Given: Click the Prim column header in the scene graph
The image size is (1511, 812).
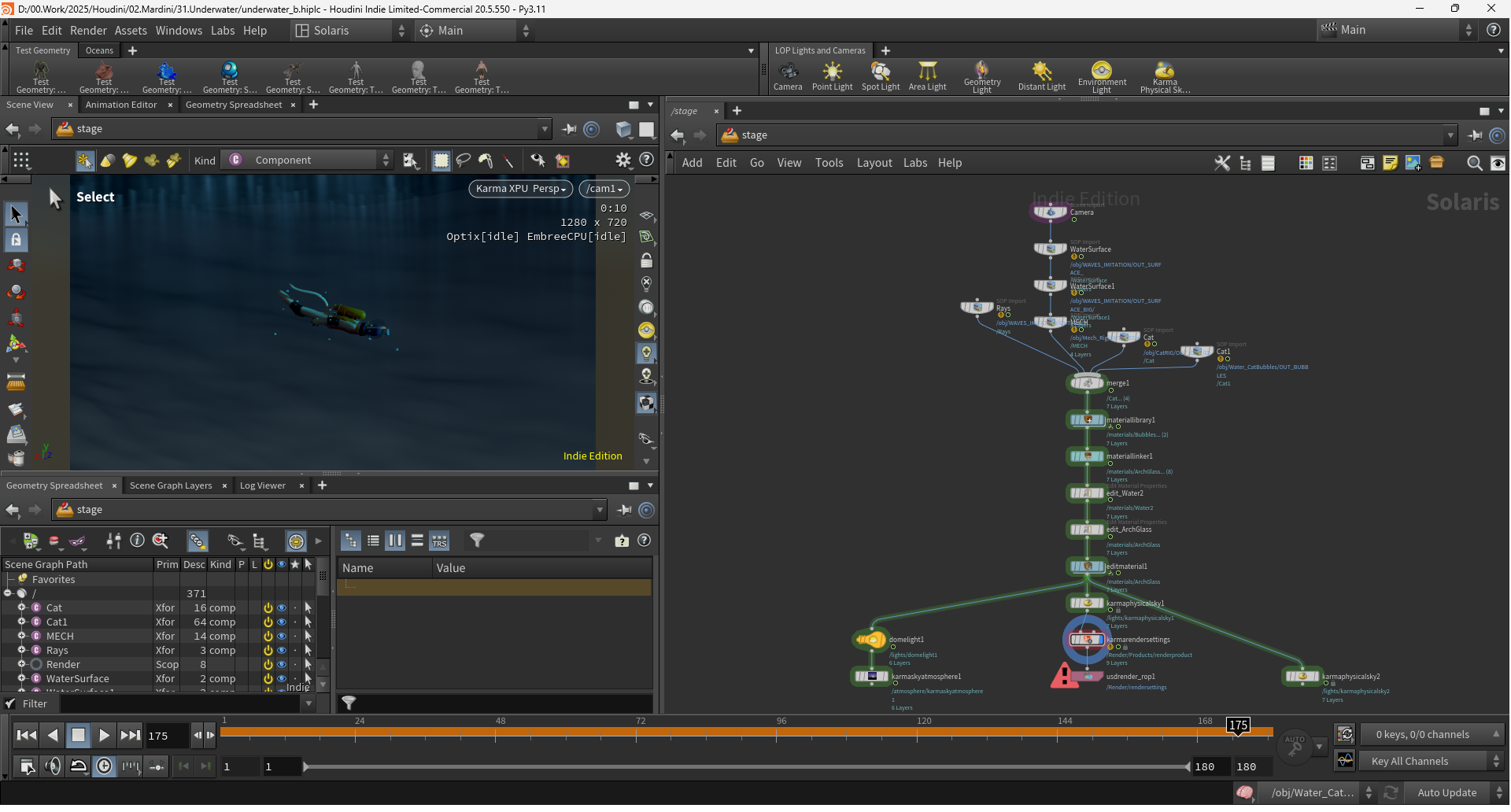Looking at the screenshot, I should [x=167, y=565].
